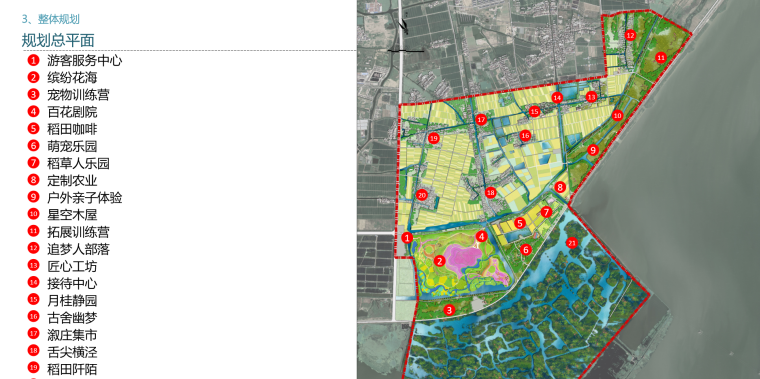Select the legend entry 舌尖横泾

pyautogui.click(x=72, y=352)
